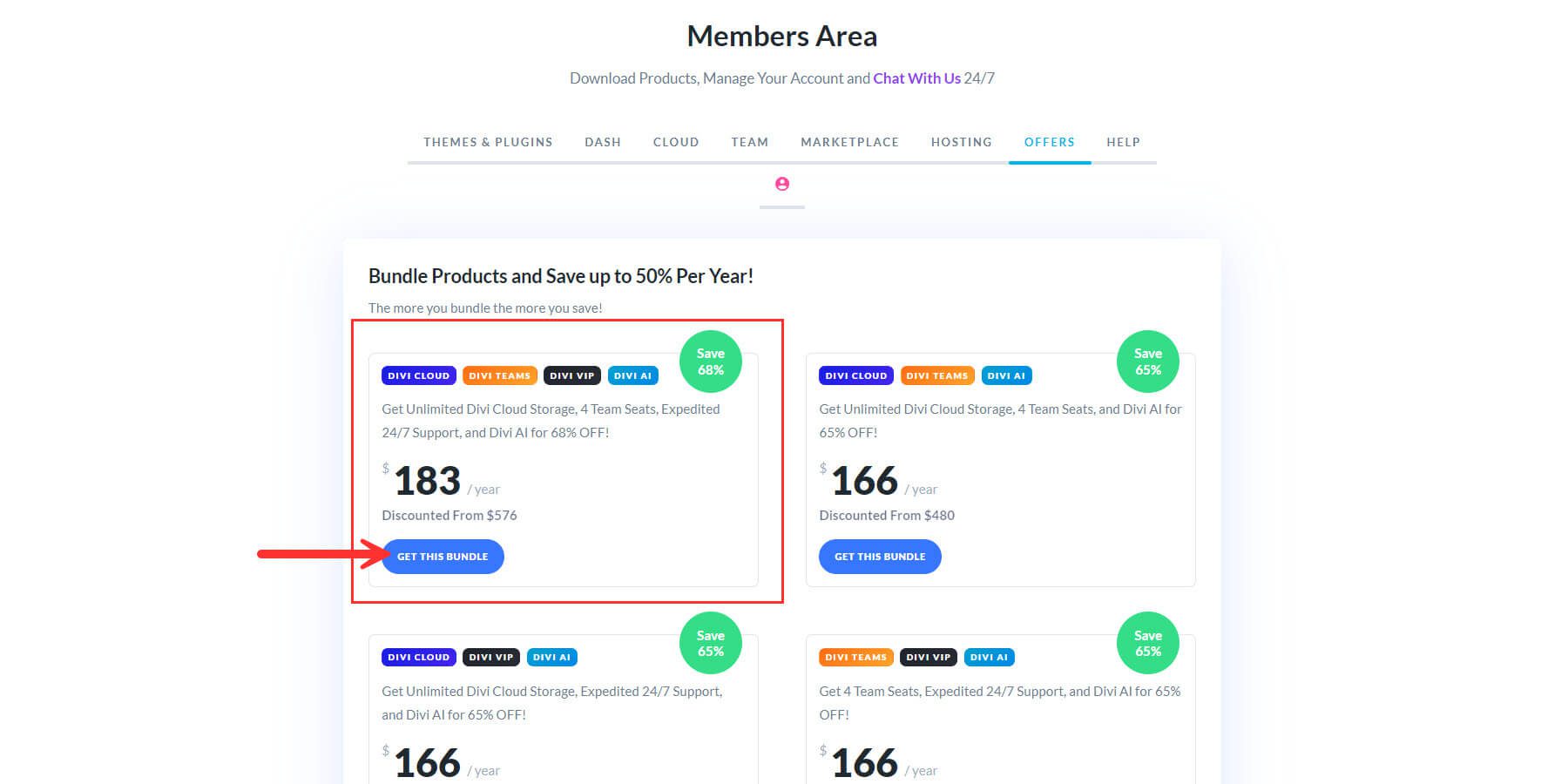Click the DIVI CLOUD badge on the highlighted bundle
The height and width of the screenshot is (784, 1568).
point(419,375)
